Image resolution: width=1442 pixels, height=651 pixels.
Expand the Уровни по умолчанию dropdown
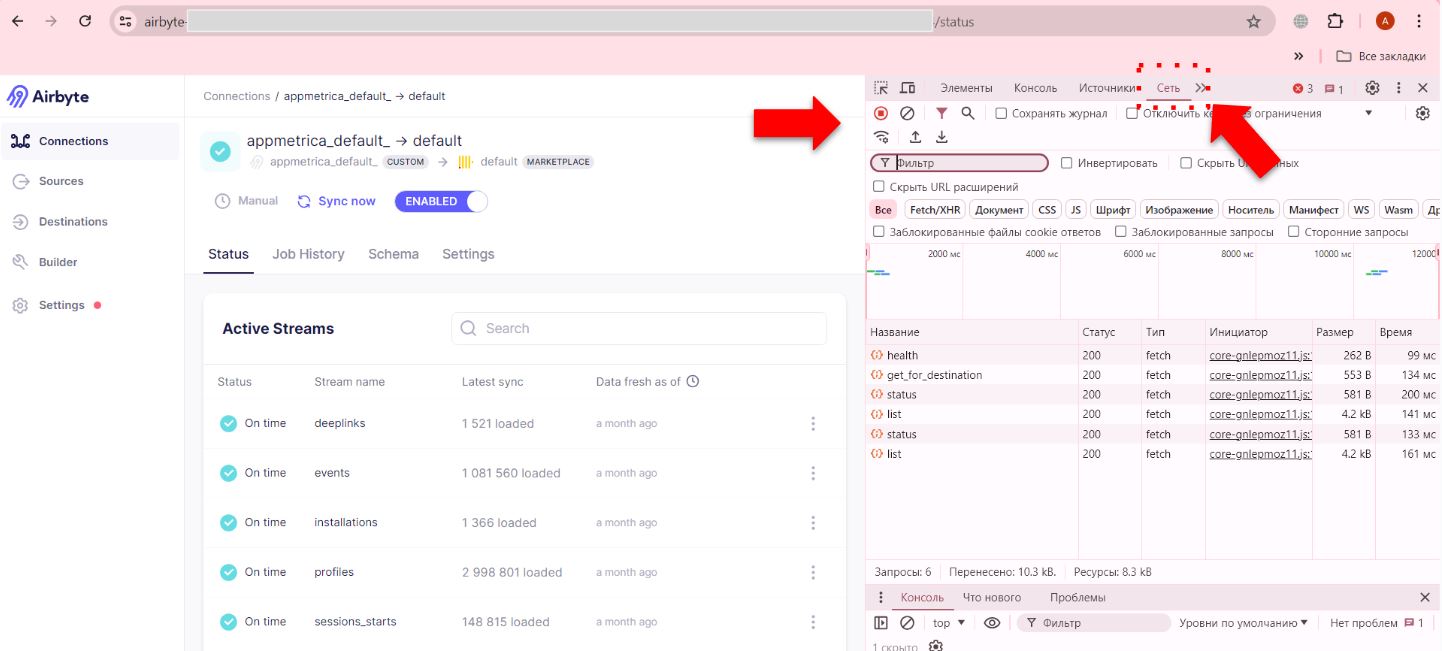tap(1243, 623)
